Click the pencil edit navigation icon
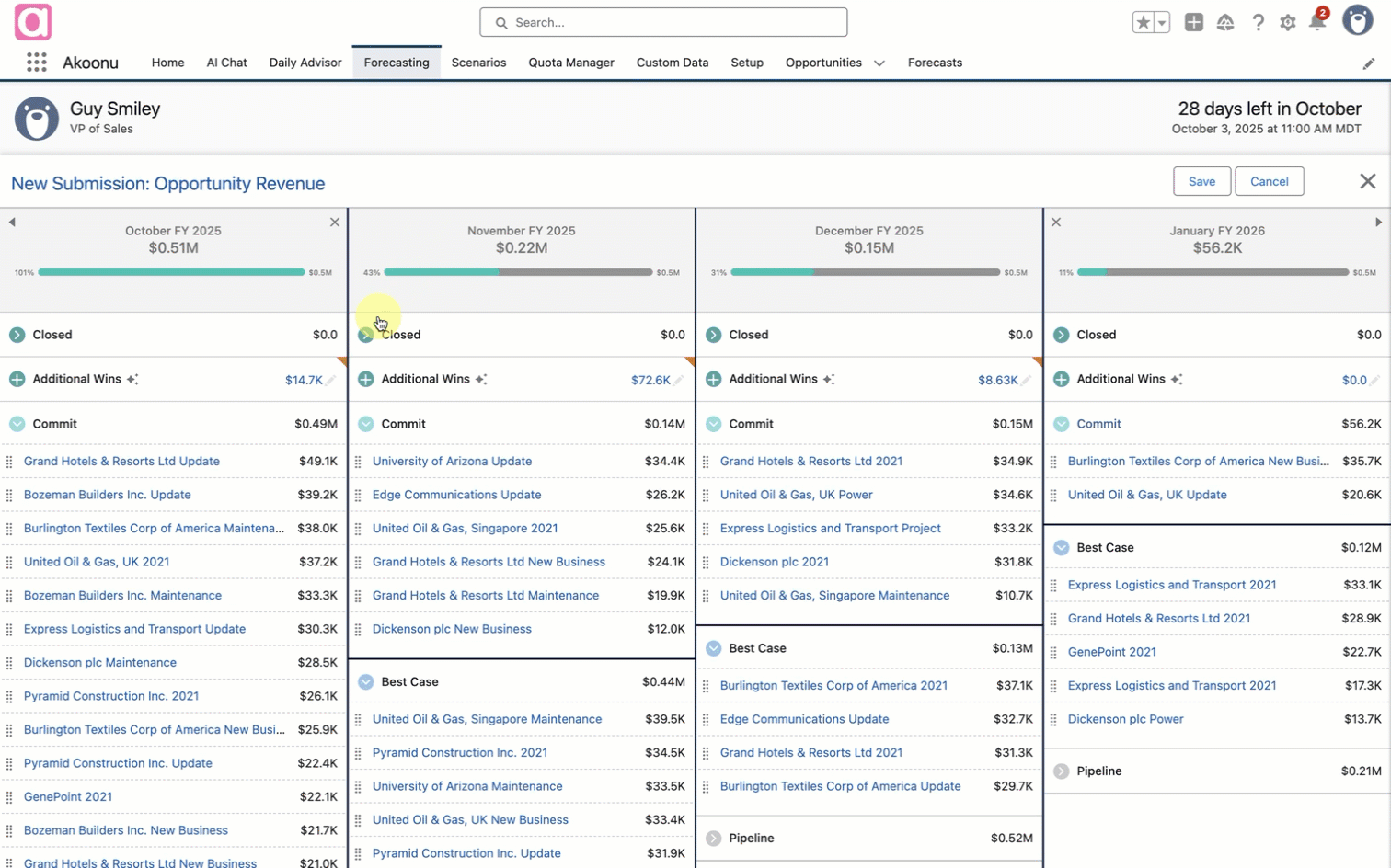This screenshot has height=868, width=1391. click(1369, 63)
